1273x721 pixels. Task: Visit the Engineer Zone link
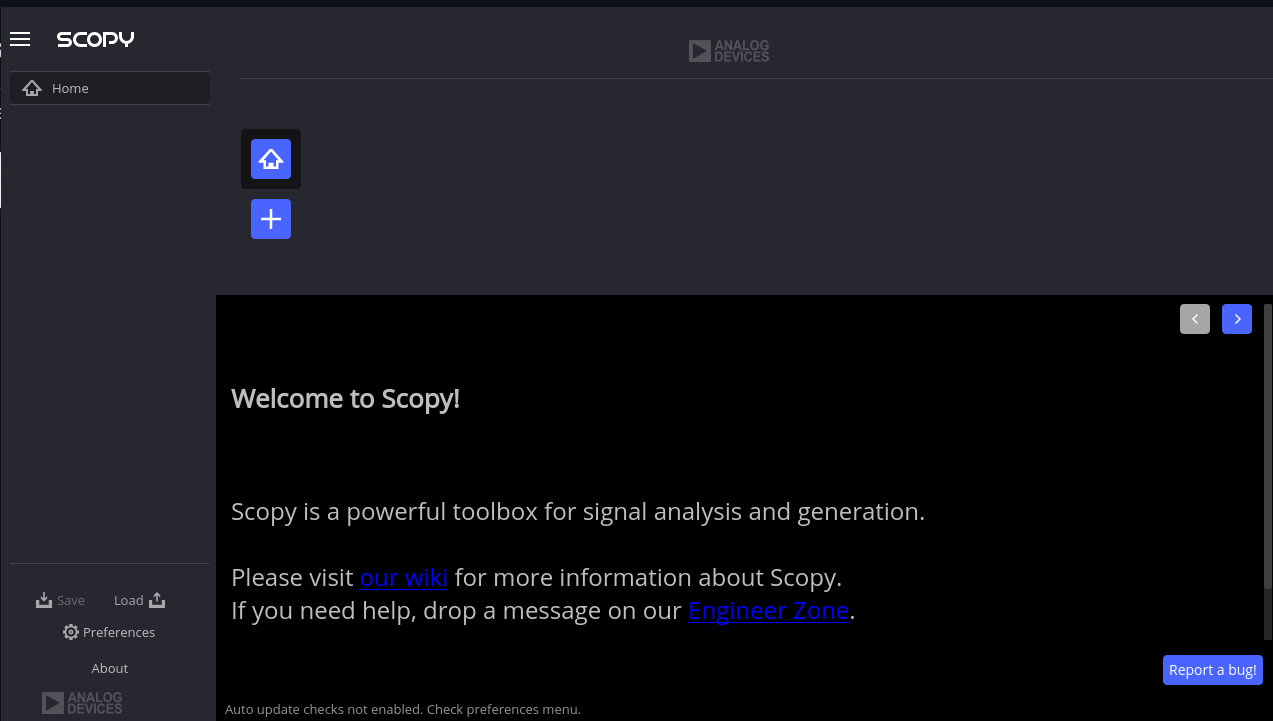coord(768,610)
